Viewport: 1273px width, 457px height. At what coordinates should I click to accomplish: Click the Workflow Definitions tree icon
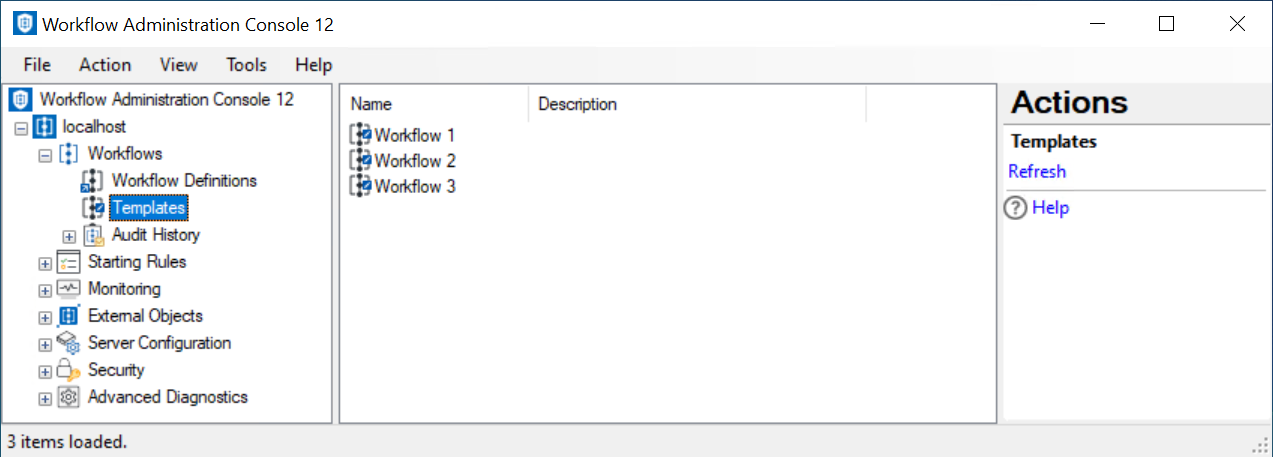click(x=93, y=181)
